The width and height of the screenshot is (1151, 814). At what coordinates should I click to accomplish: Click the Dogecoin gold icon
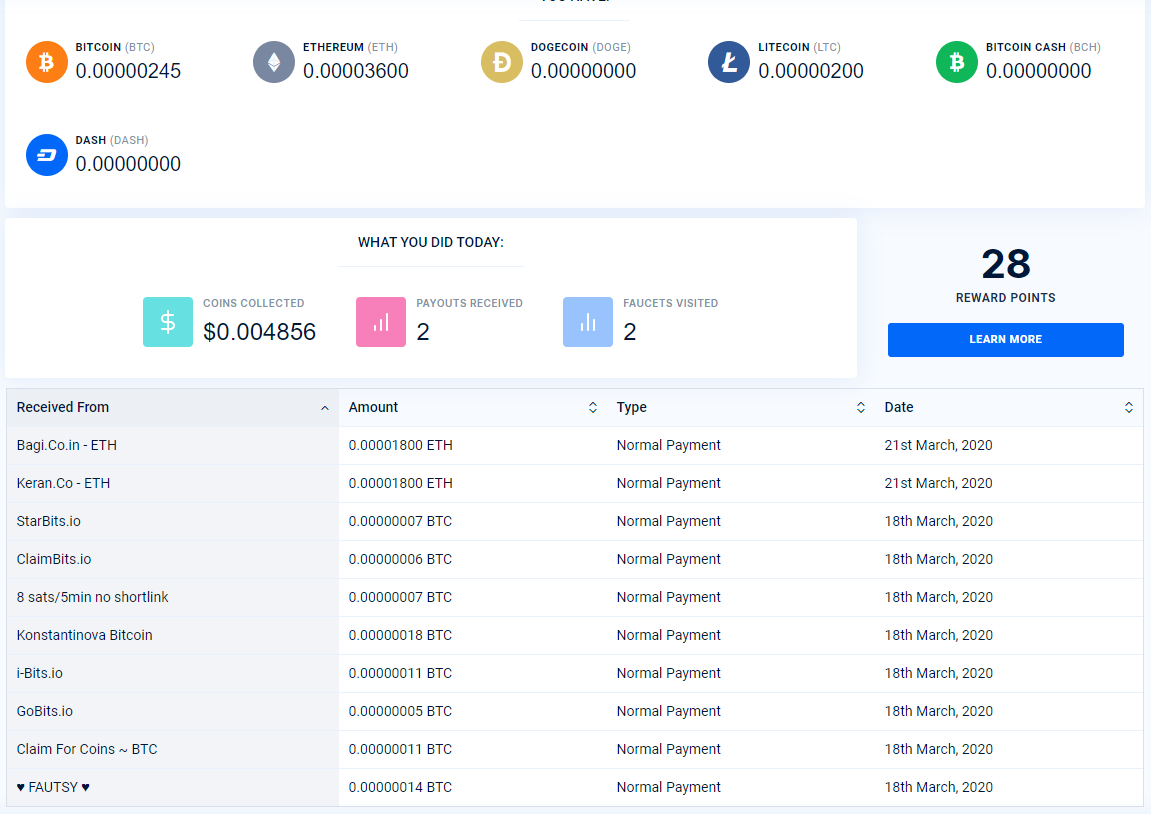point(502,62)
